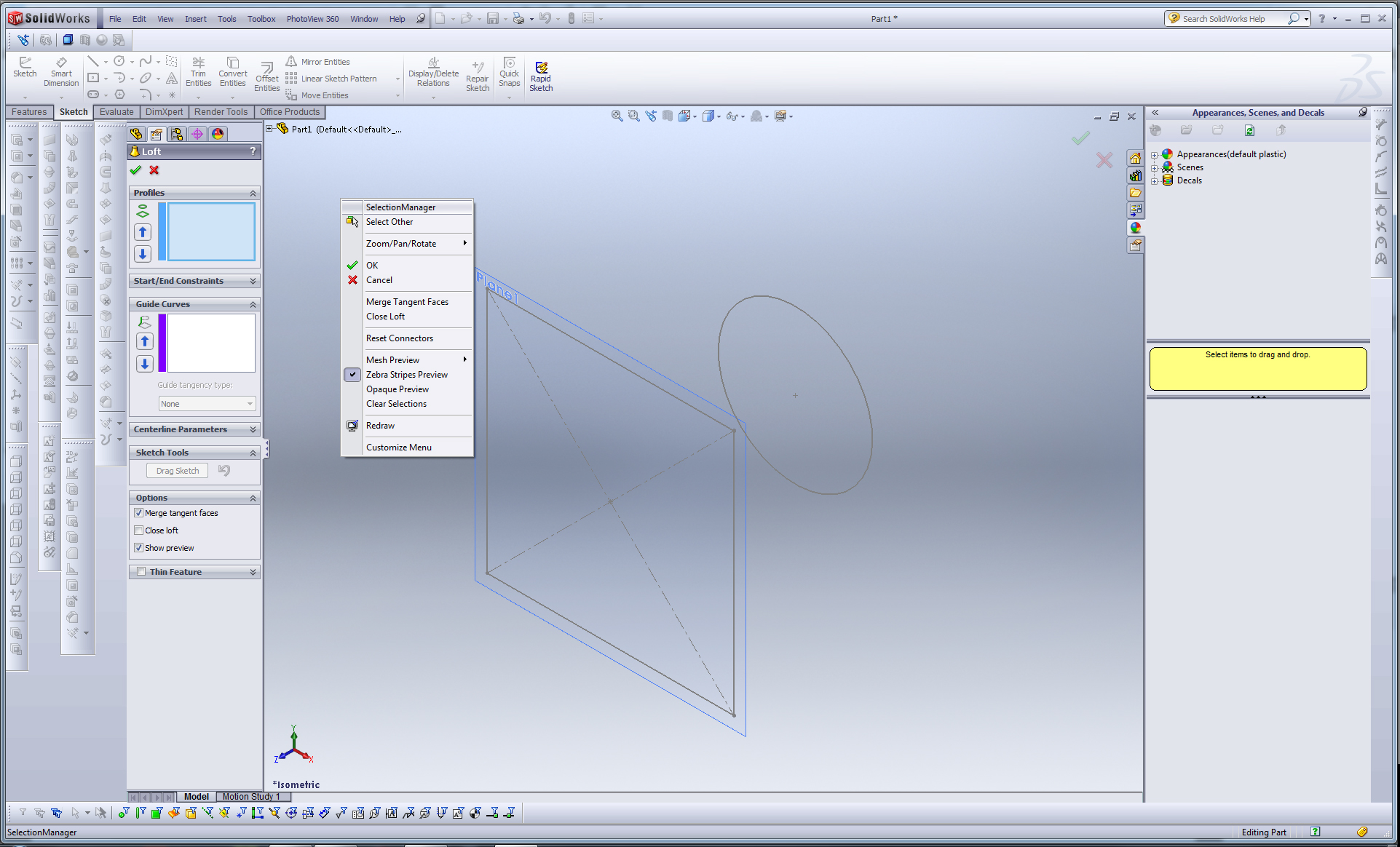Choose Mirror Entities command
Image resolution: width=1400 pixels, height=847 pixels.
pos(318,62)
